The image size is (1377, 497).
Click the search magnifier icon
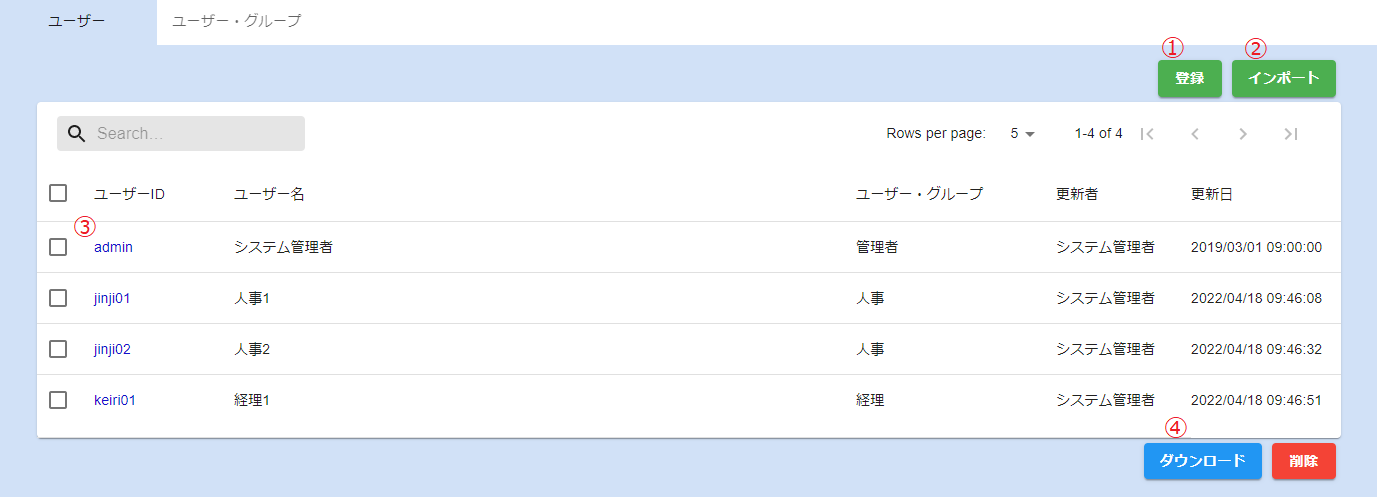click(76, 134)
